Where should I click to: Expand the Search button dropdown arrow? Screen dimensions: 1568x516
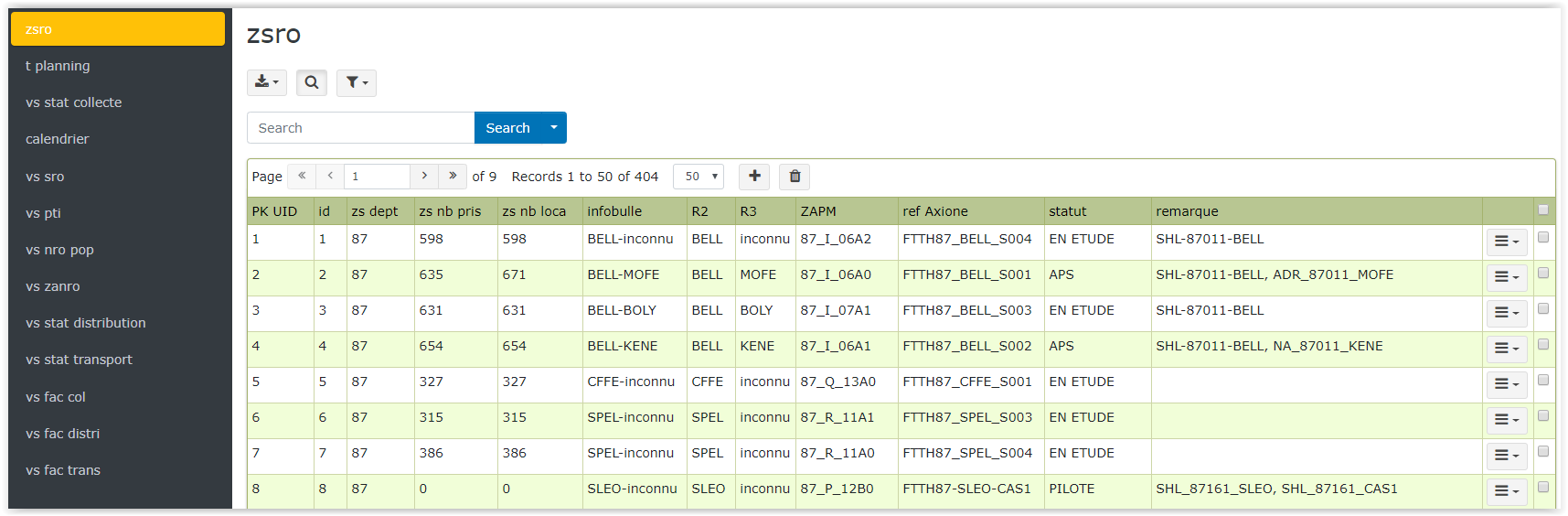pos(554,127)
